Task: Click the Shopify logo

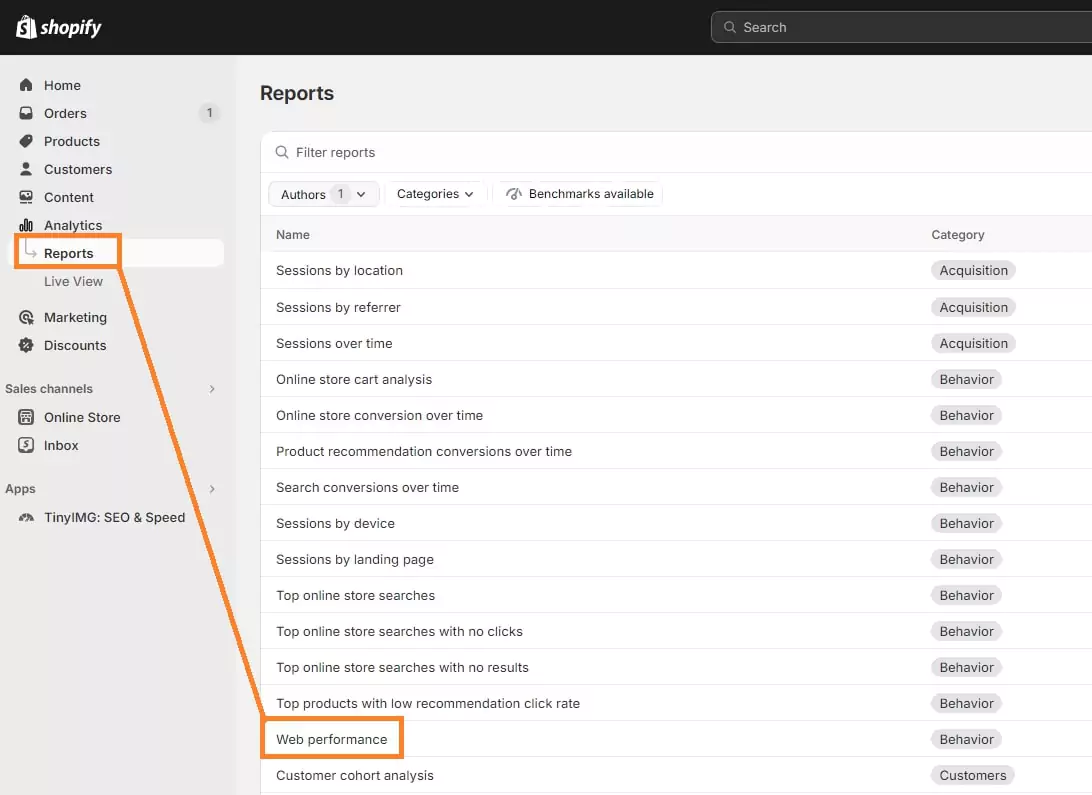Action: 58,27
